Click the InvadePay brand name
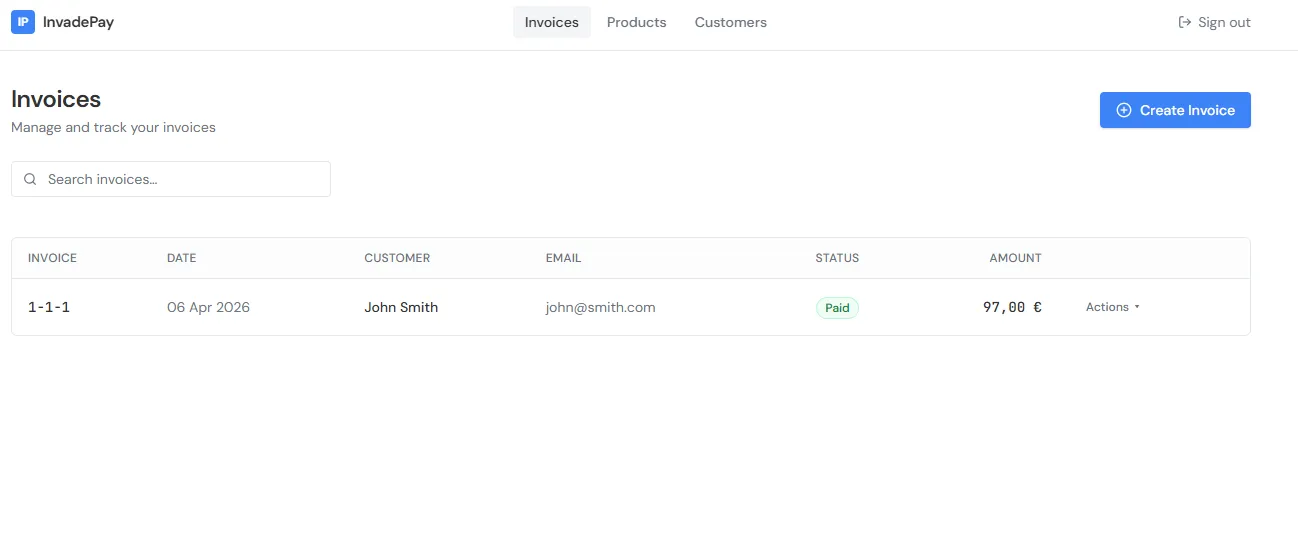The image size is (1298, 537). pos(78,22)
